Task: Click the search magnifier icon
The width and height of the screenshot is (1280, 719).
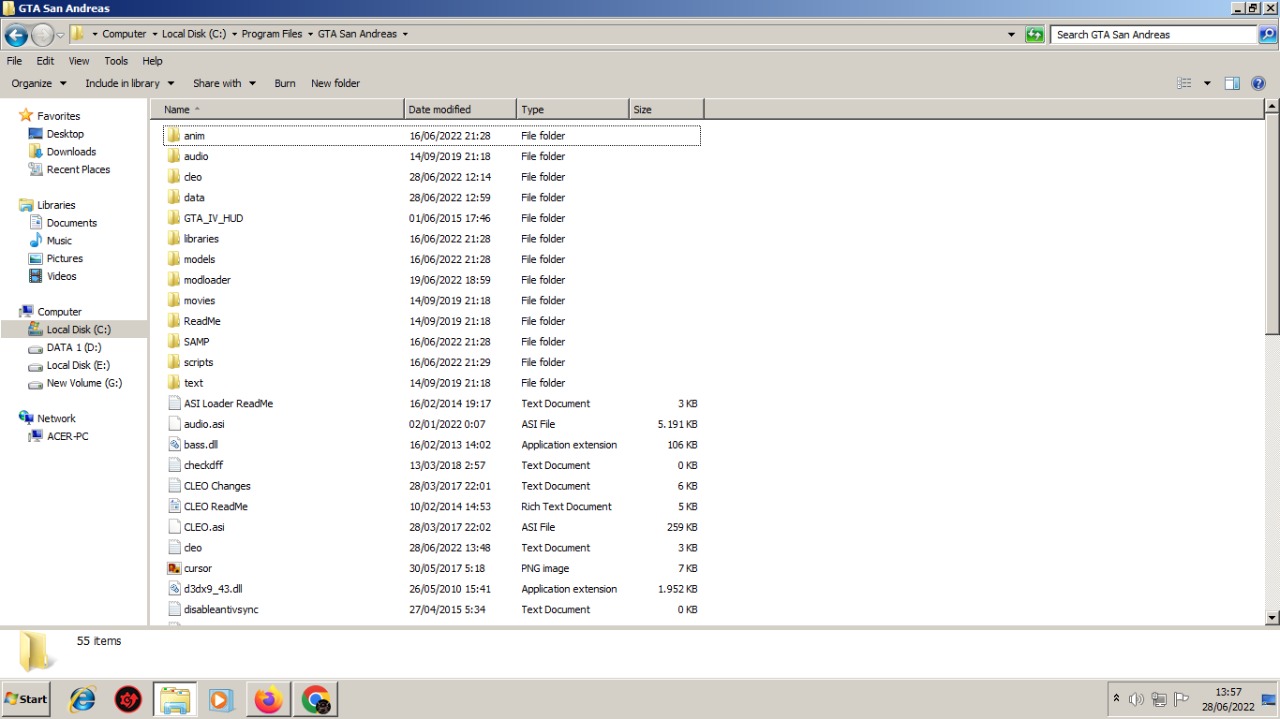Action: pos(1267,34)
